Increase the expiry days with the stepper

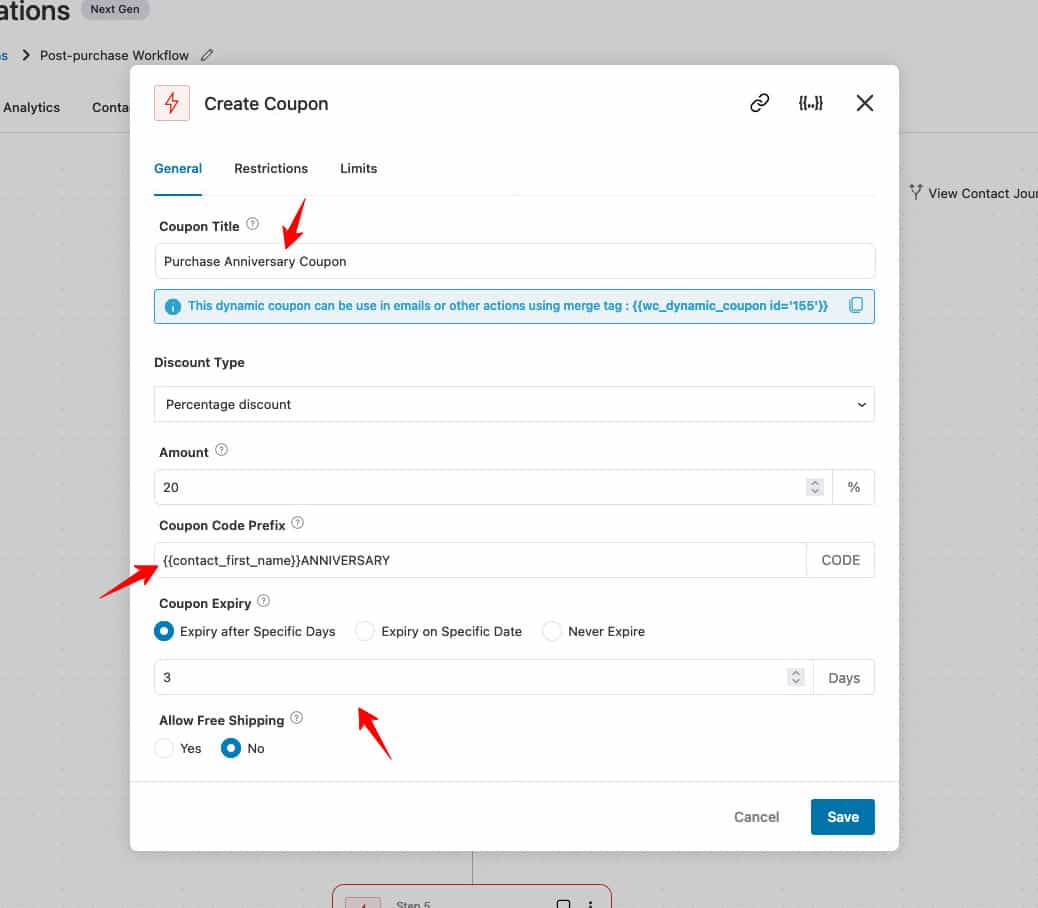(796, 672)
